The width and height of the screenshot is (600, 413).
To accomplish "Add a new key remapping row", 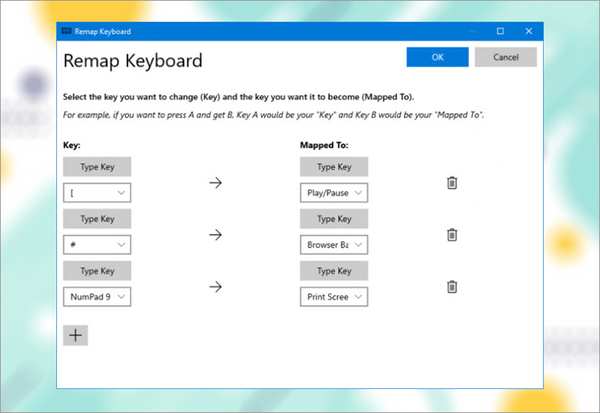I will [75, 335].
